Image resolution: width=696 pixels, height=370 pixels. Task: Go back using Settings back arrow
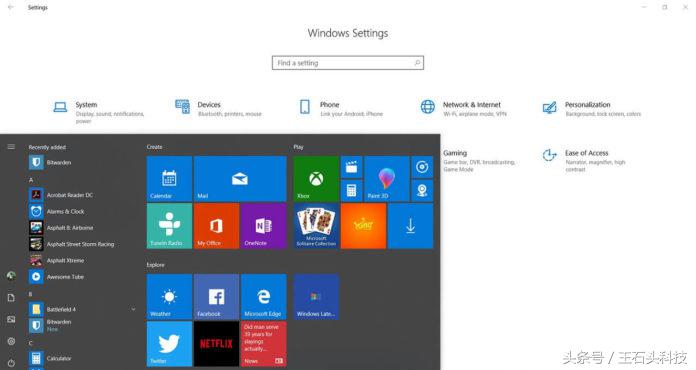pos(11,7)
